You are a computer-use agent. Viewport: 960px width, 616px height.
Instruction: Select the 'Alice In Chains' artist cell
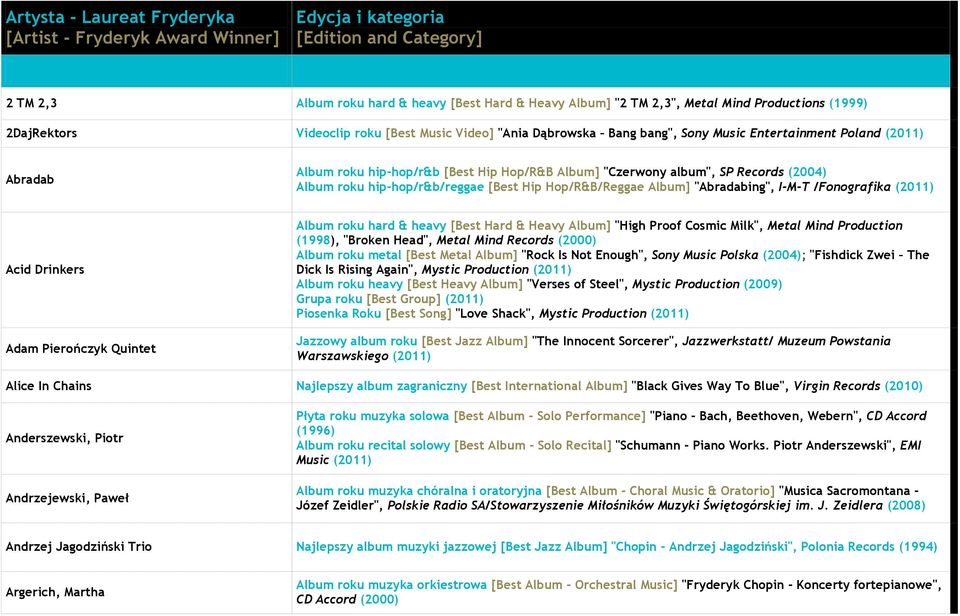(146, 386)
